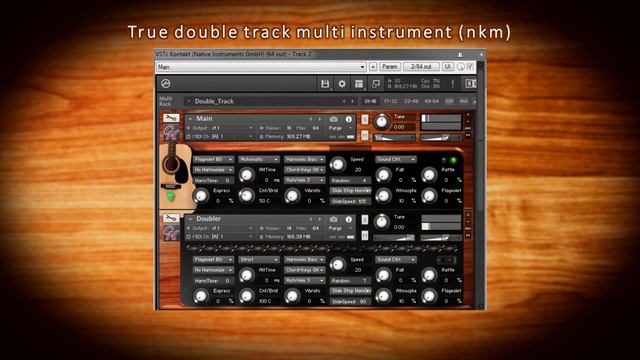Click the Doubler Express knob
The image size is (640, 360).
tap(201, 296)
